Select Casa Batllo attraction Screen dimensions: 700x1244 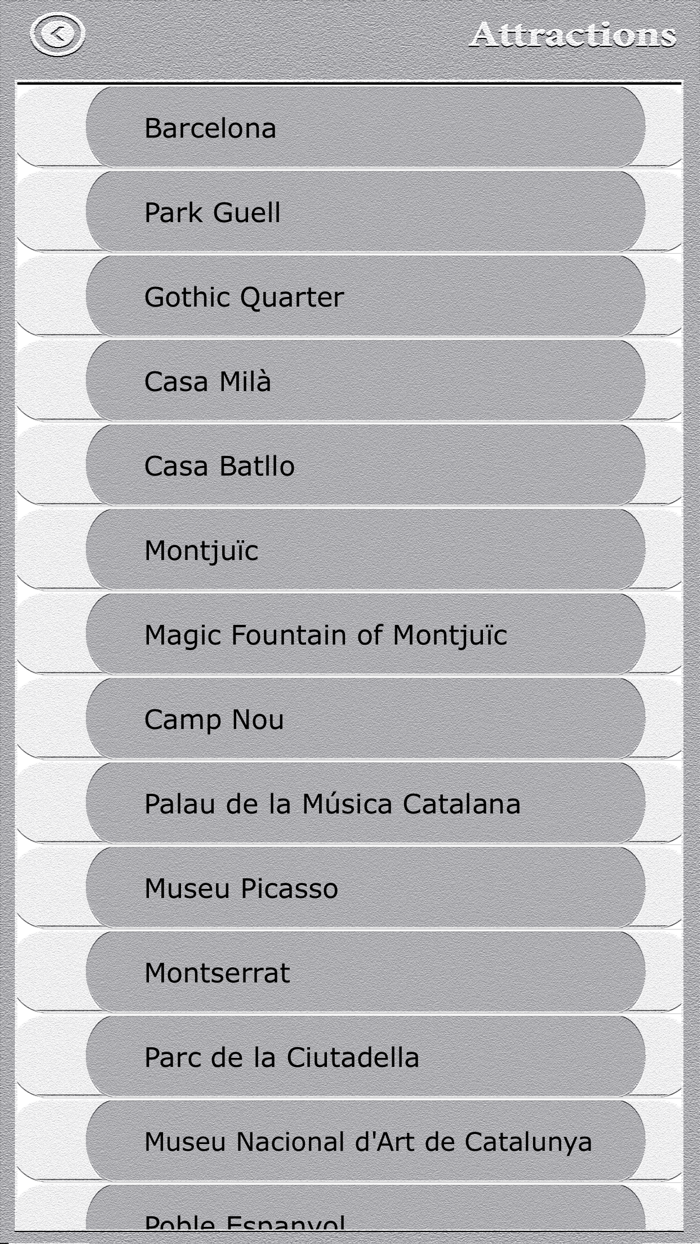365,465
